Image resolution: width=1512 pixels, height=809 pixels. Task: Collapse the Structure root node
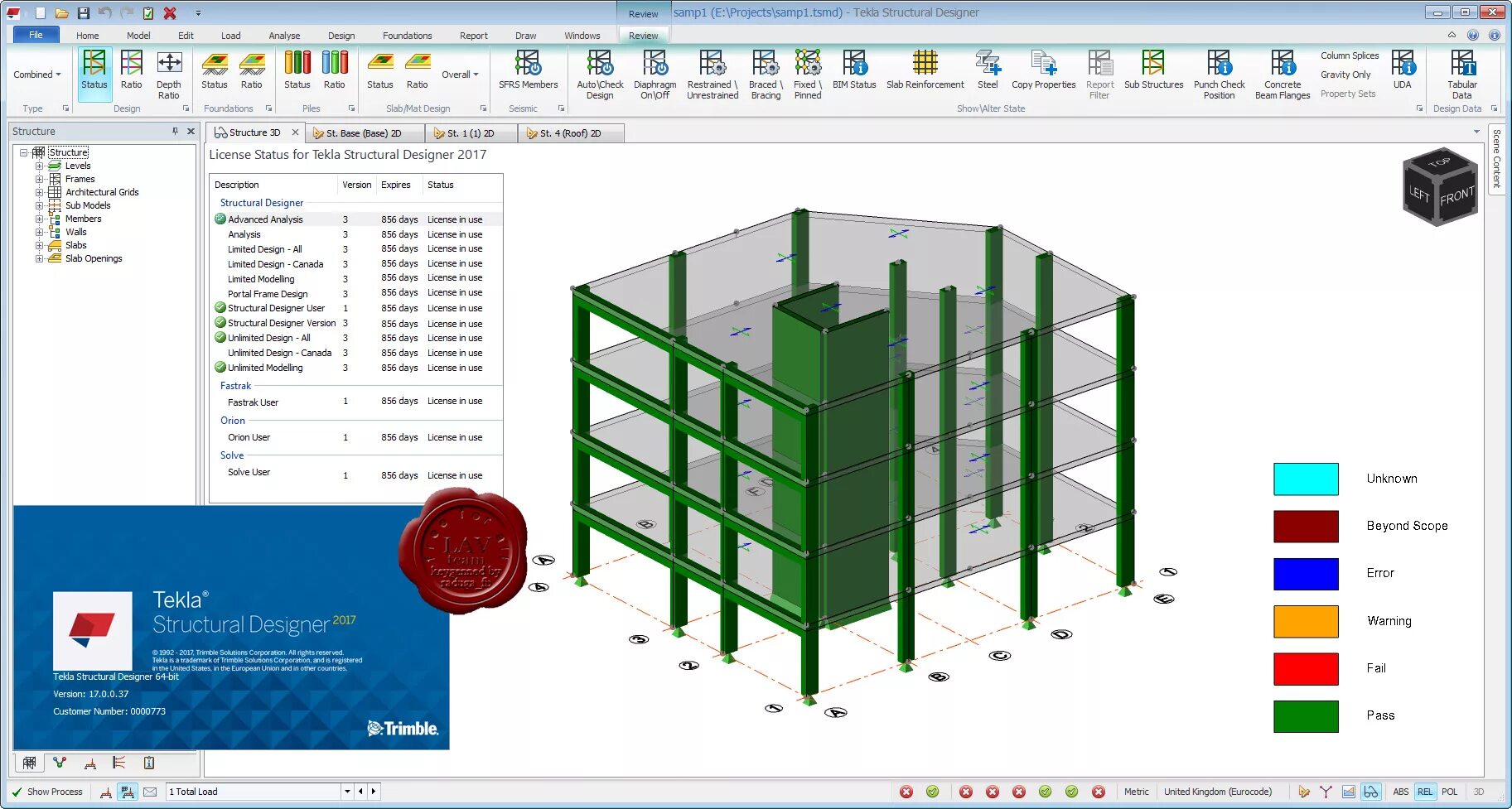click(x=24, y=152)
